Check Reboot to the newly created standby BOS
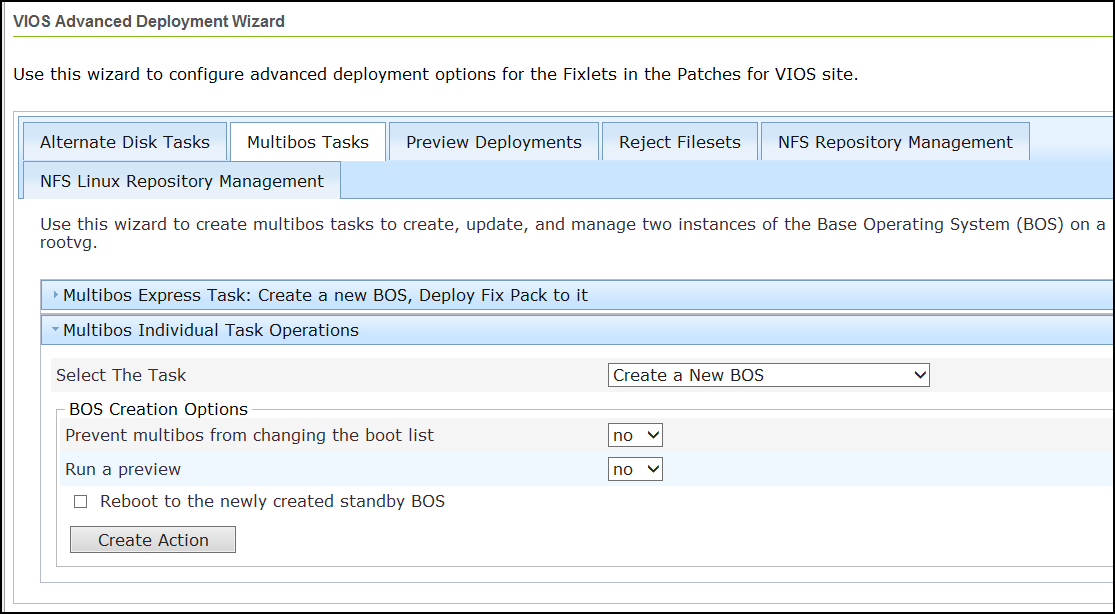This screenshot has width=1115, height=614. click(x=80, y=501)
